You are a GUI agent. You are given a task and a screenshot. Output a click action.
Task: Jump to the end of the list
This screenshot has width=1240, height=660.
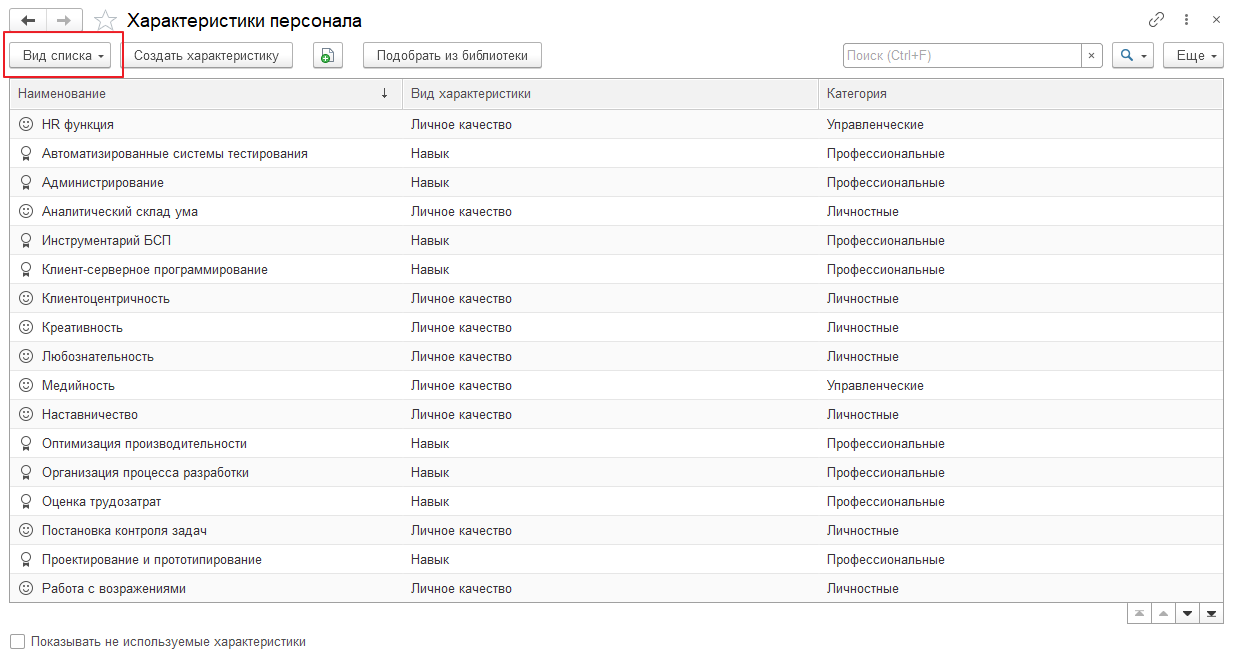(1211, 613)
